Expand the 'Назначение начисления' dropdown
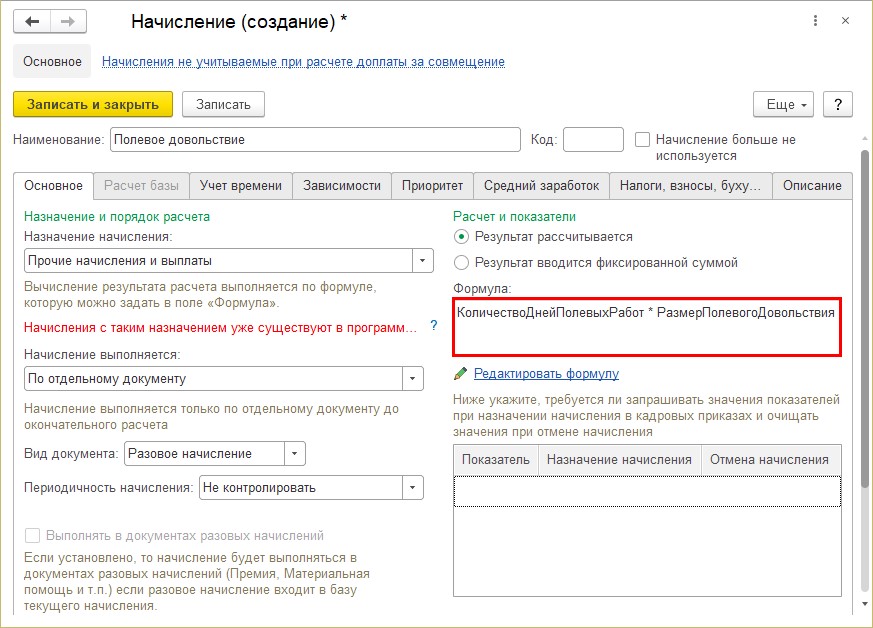873x628 pixels. coord(423,261)
